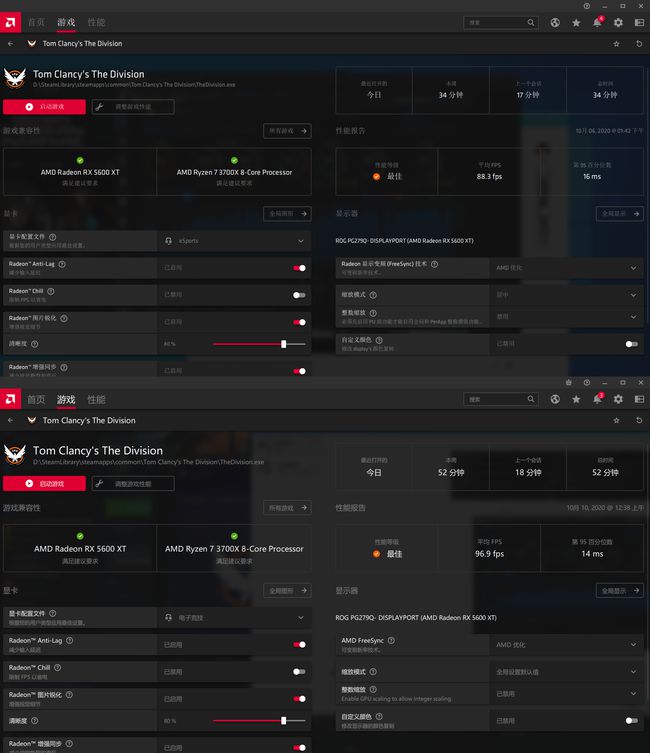Show Radeon Chill info icon in lower window
Viewport: 650px width, 753px height.
pyautogui.click(x=58, y=668)
